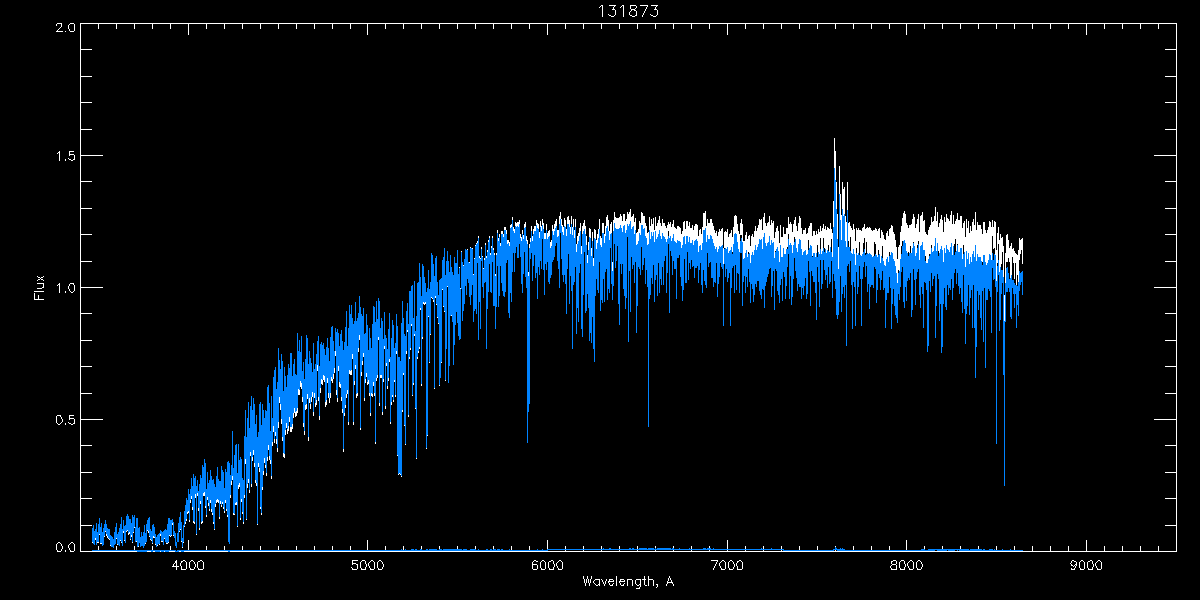The width and height of the screenshot is (1200, 600).
Task: Click the 8000 x-axis tick label
Action: tap(906, 566)
